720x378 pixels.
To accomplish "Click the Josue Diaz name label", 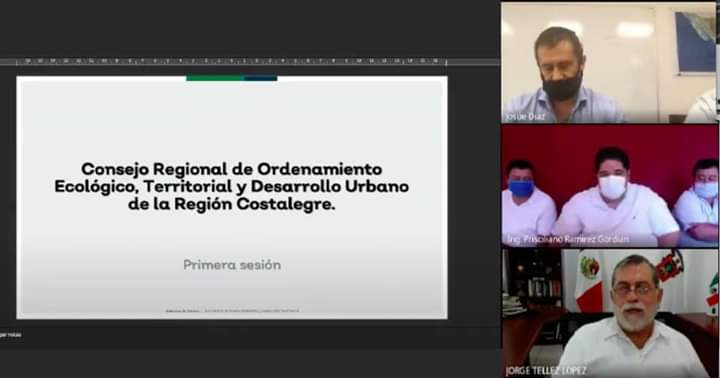I will point(525,117).
